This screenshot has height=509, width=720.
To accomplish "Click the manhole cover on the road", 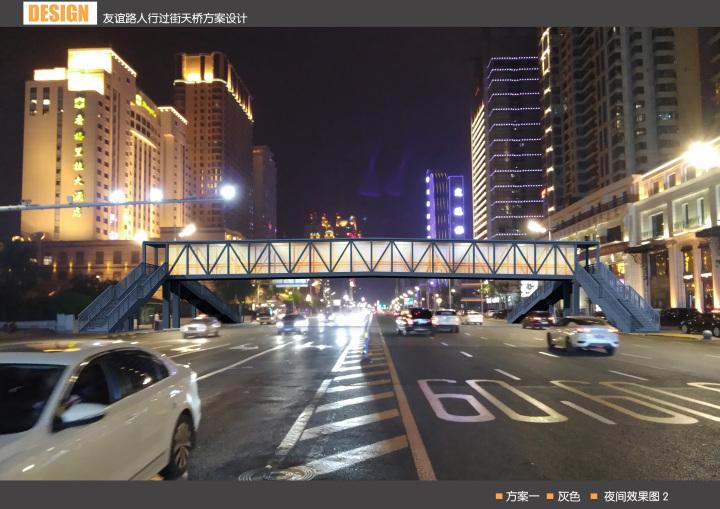I will pos(277,473).
